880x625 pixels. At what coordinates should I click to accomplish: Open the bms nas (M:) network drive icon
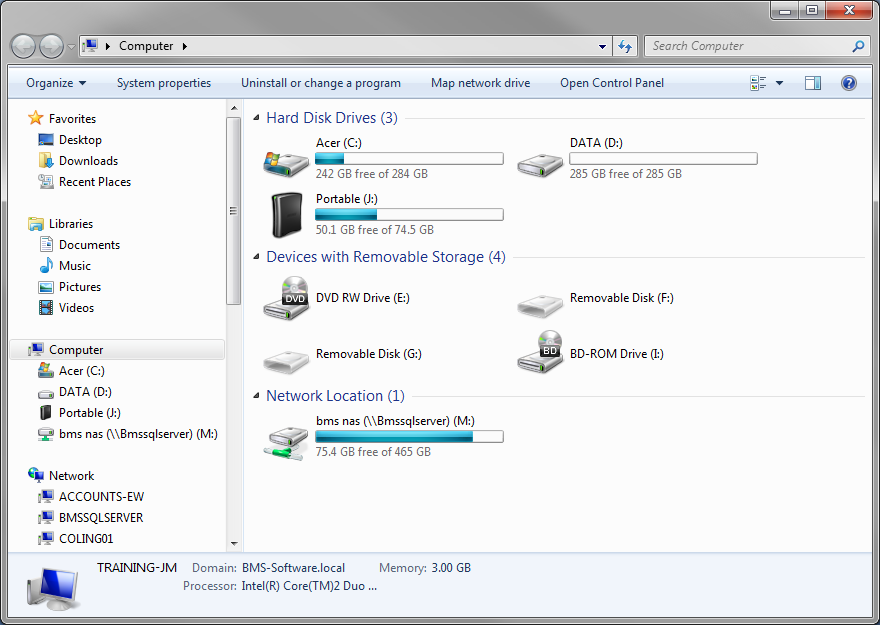point(286,442)
